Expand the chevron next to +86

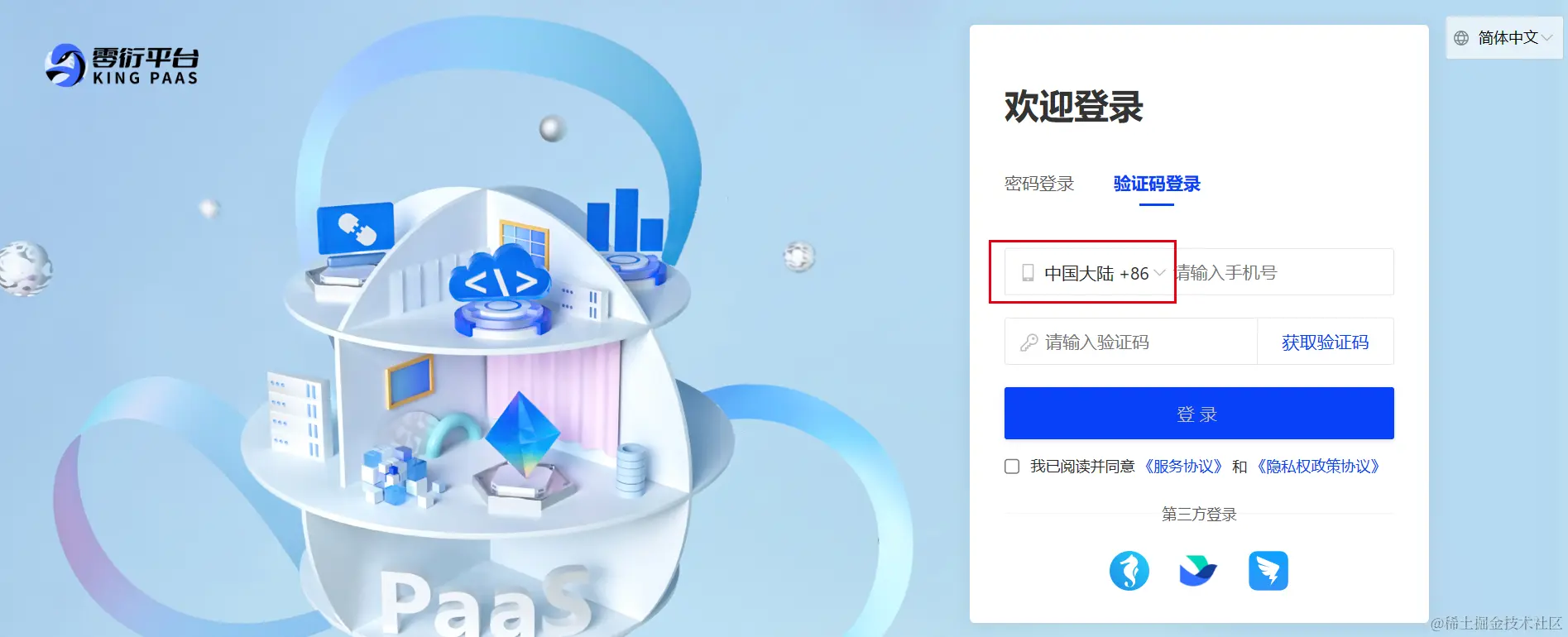(x=1159, y=273)
